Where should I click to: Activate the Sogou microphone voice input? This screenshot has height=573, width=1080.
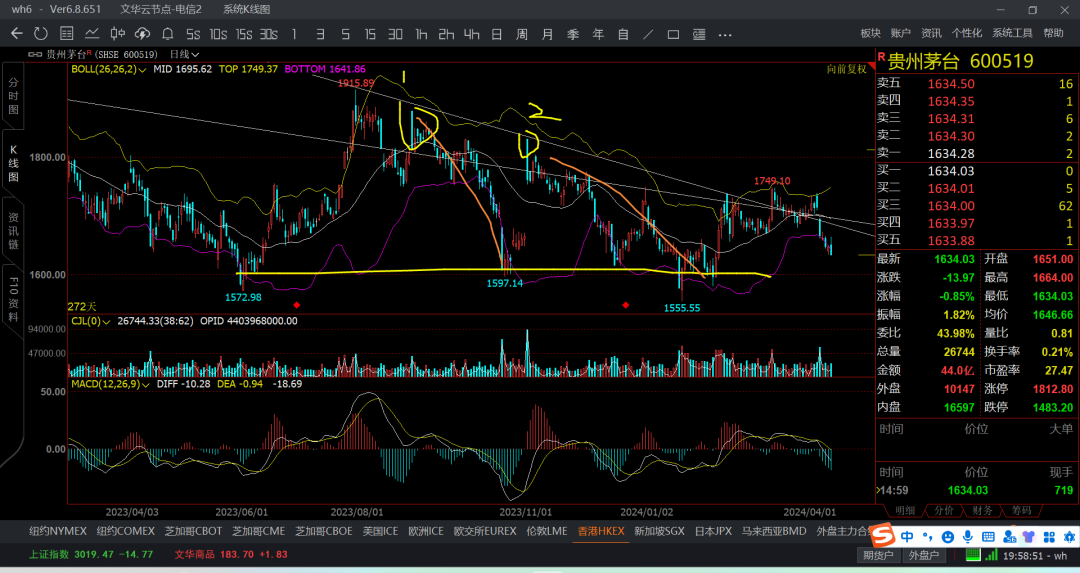pos(968,536)
